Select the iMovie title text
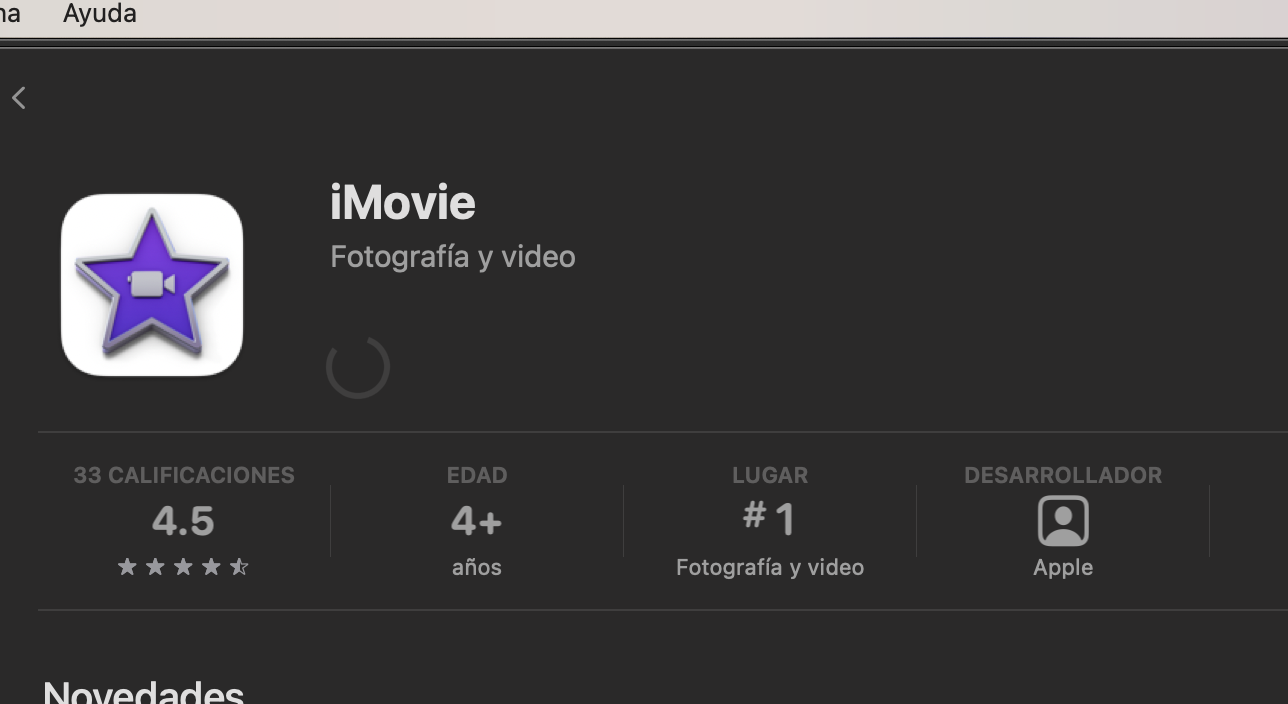1288x704 pixels. pyautogui.click(x=403, y=203)
